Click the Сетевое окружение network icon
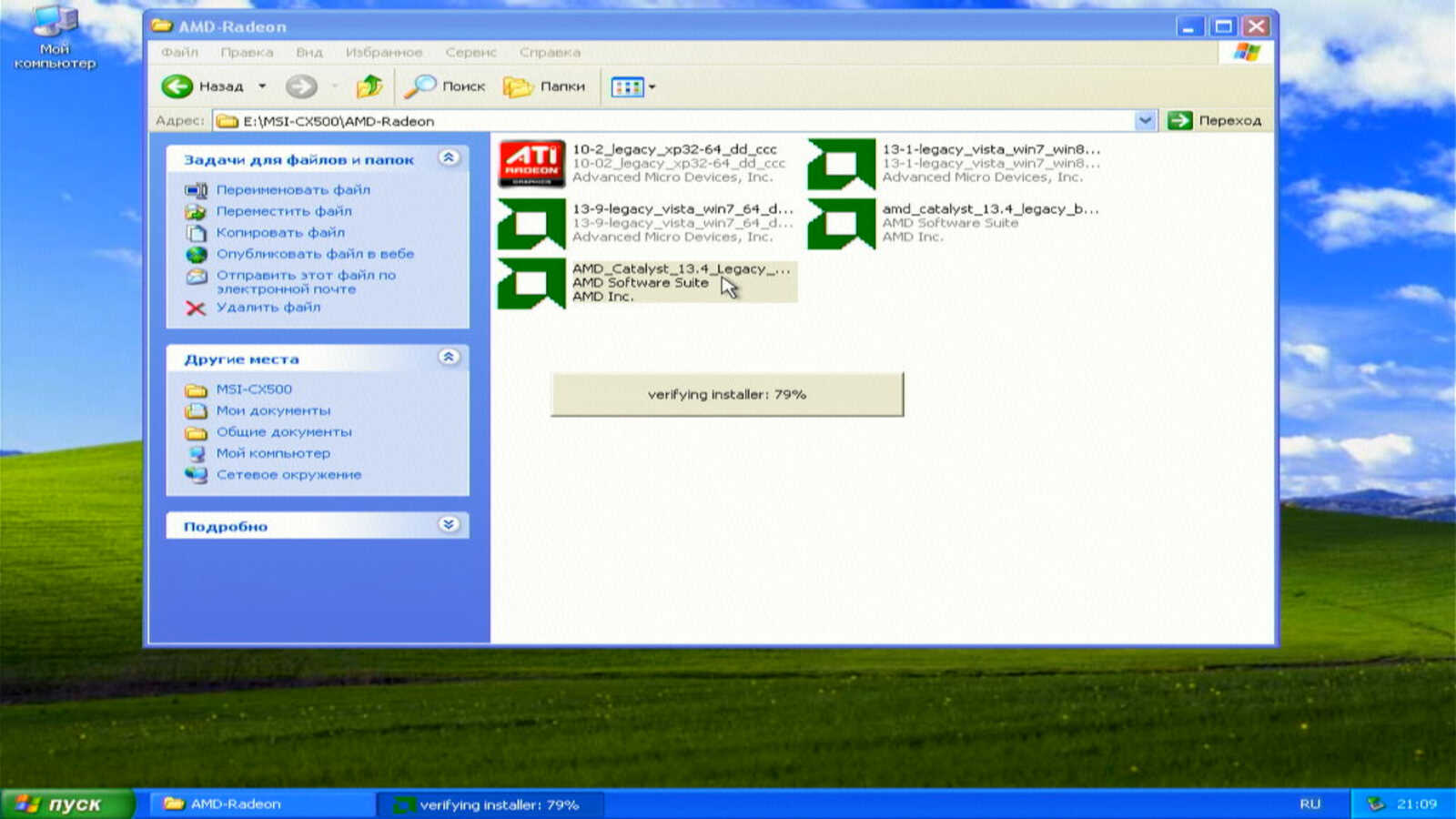The height and width of the screenshot is (819, 1456). (x=196, y=475)
